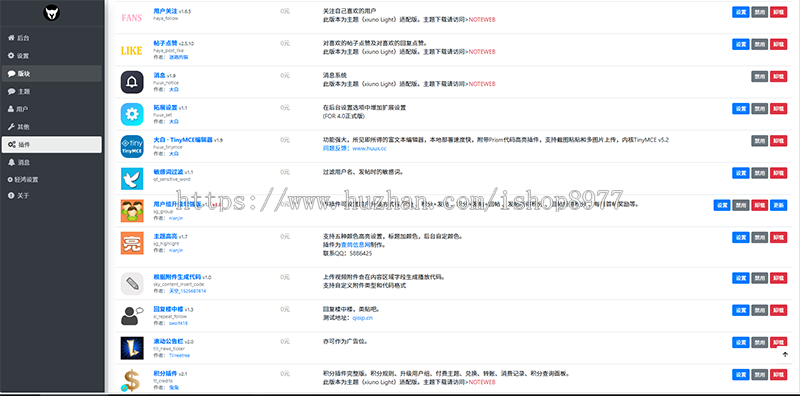Open the 积分插件 title link

pyautogui.click(x=165, y=374)
